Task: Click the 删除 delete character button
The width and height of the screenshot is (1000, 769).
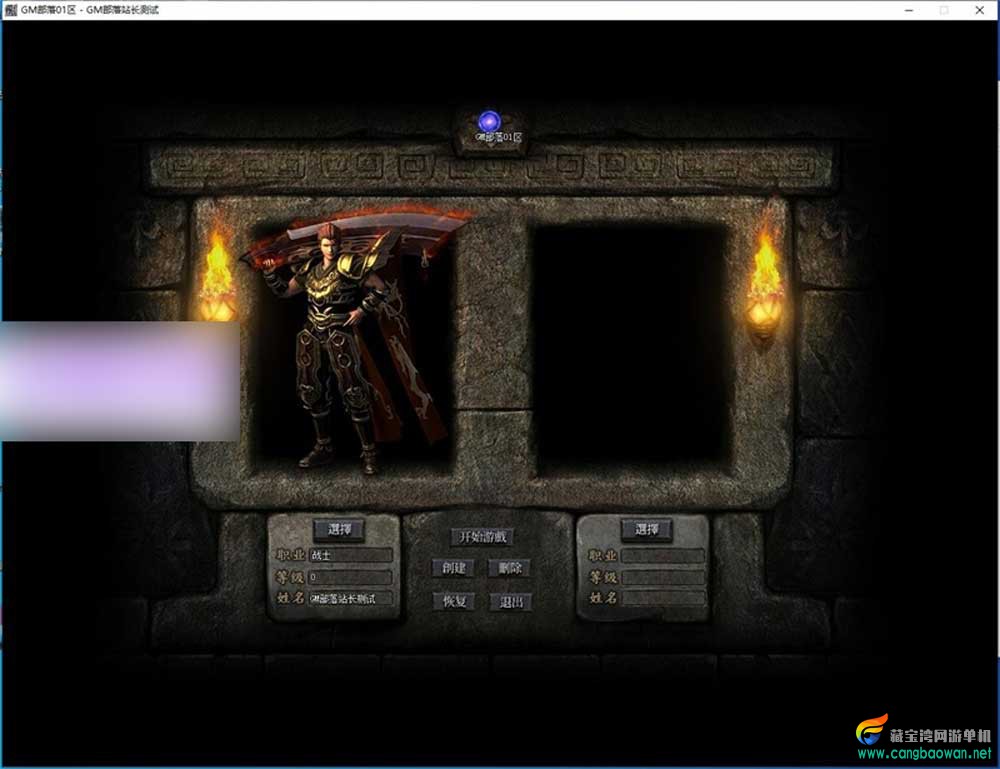Action: 510,568
